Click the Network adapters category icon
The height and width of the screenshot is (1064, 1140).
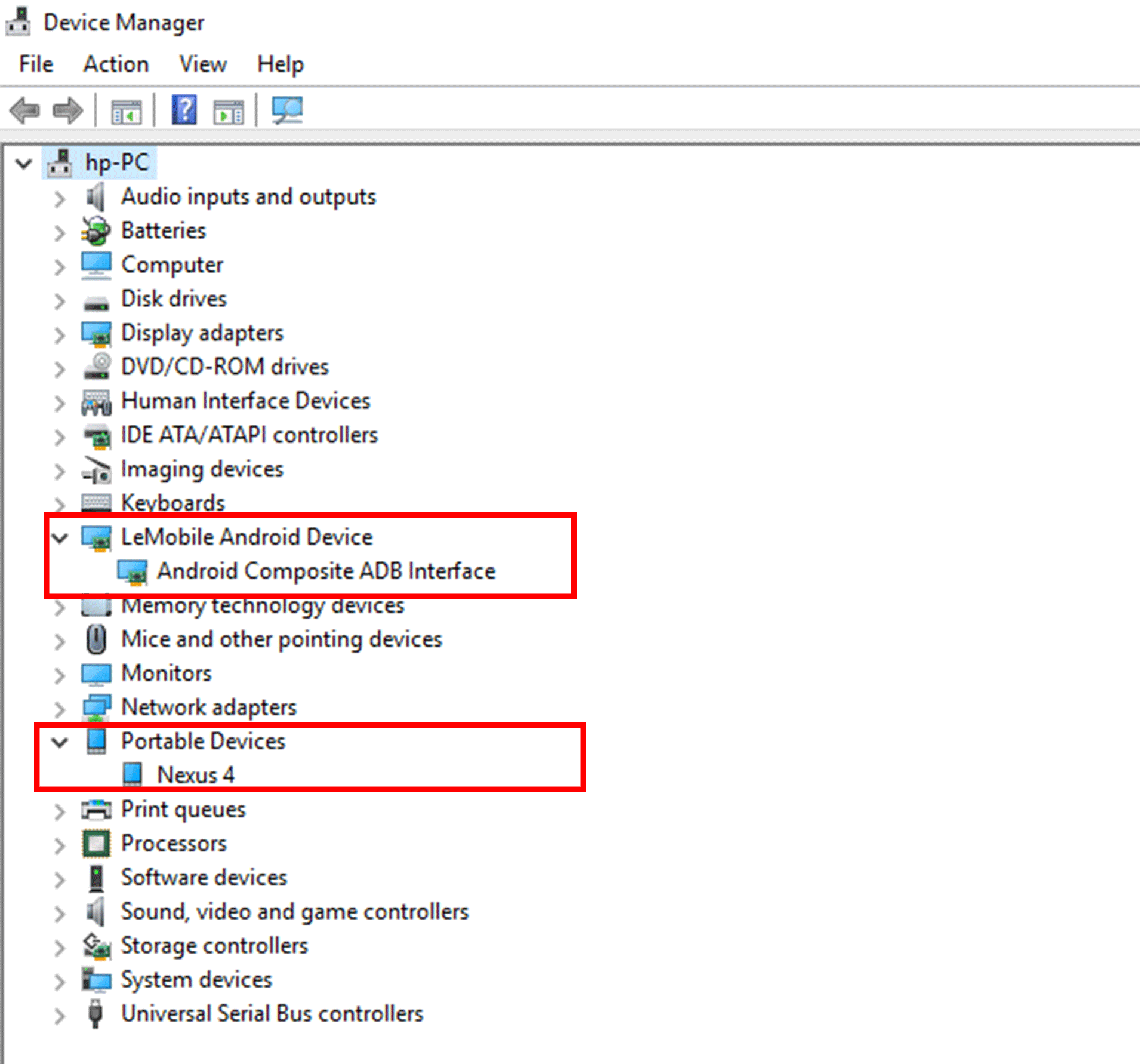coord(97,708)
